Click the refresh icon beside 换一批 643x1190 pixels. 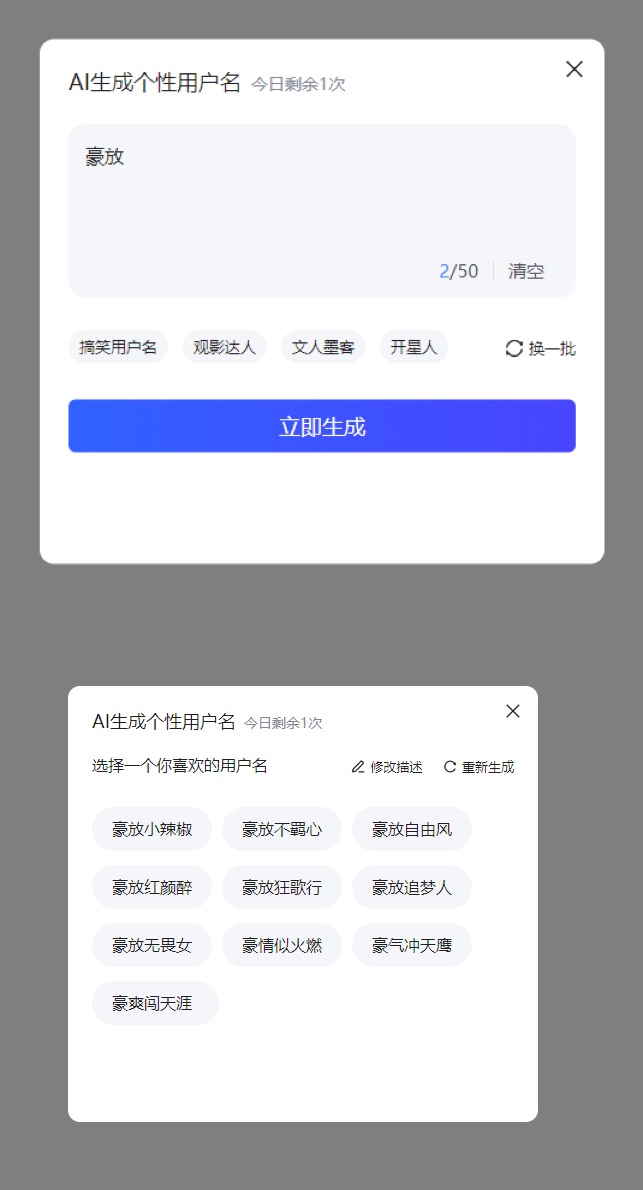coord(514,348)
